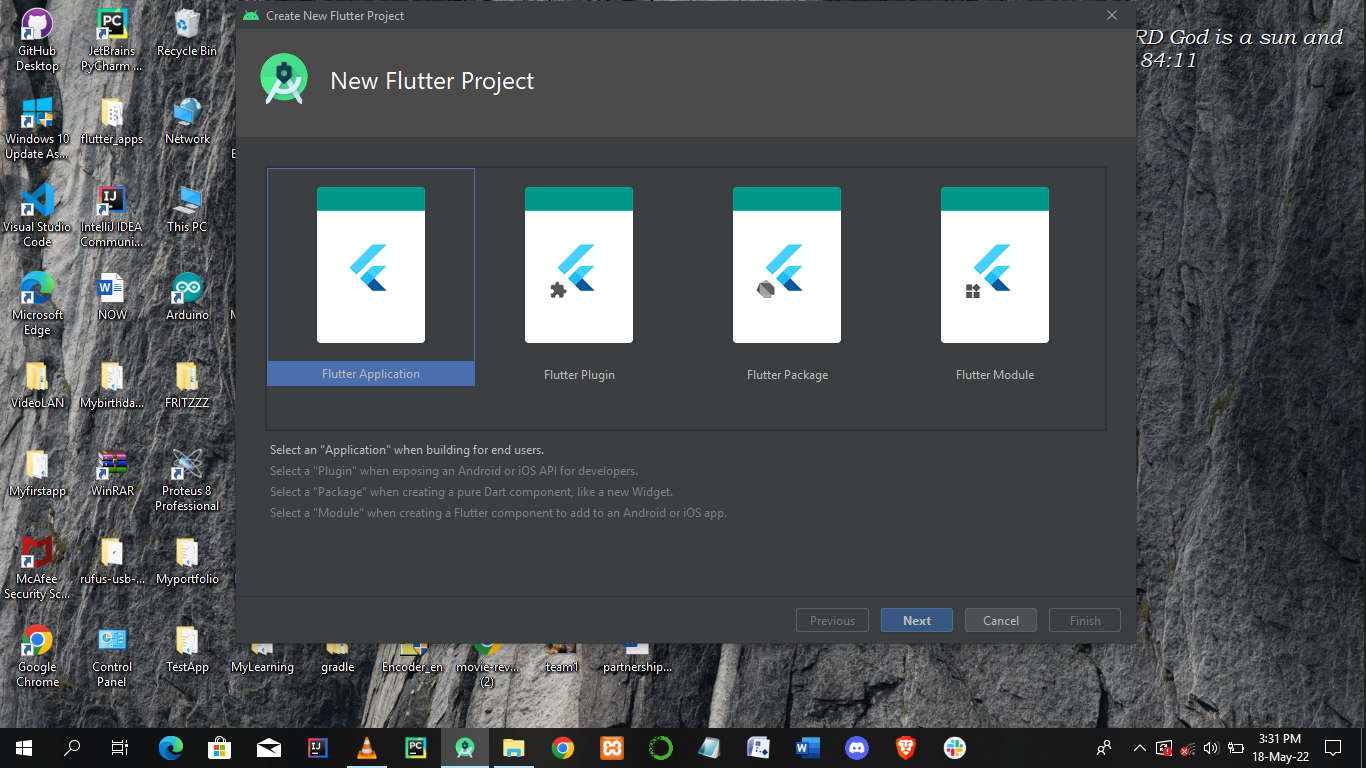The image size is (1366, 768).
Task: Click the Finish button
Action: pos(1085,620)
